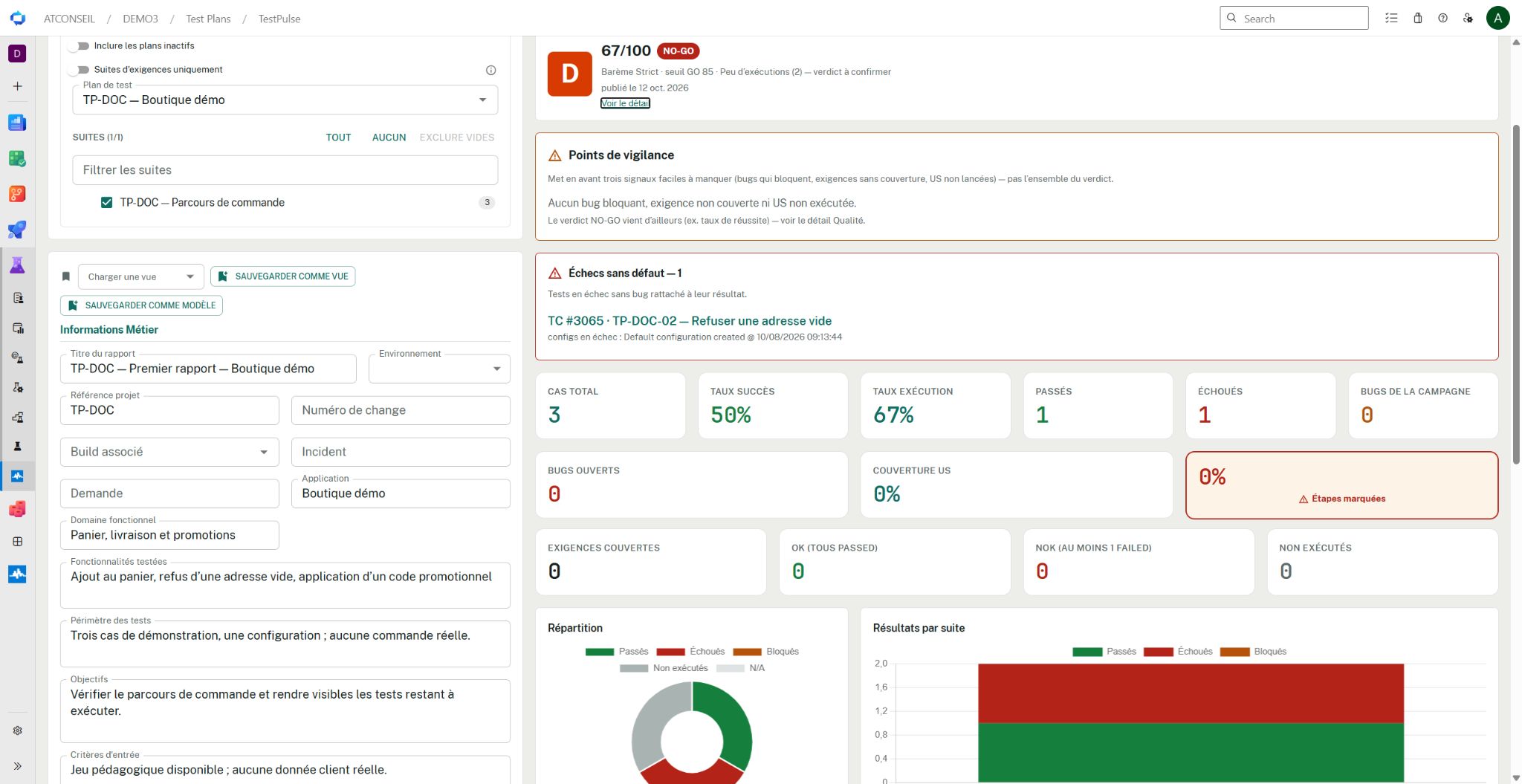Screen dimensions: 1522x784
Task: Open TC #3065 Refuser une adresse vide link
Action: [x=690, y=321]
